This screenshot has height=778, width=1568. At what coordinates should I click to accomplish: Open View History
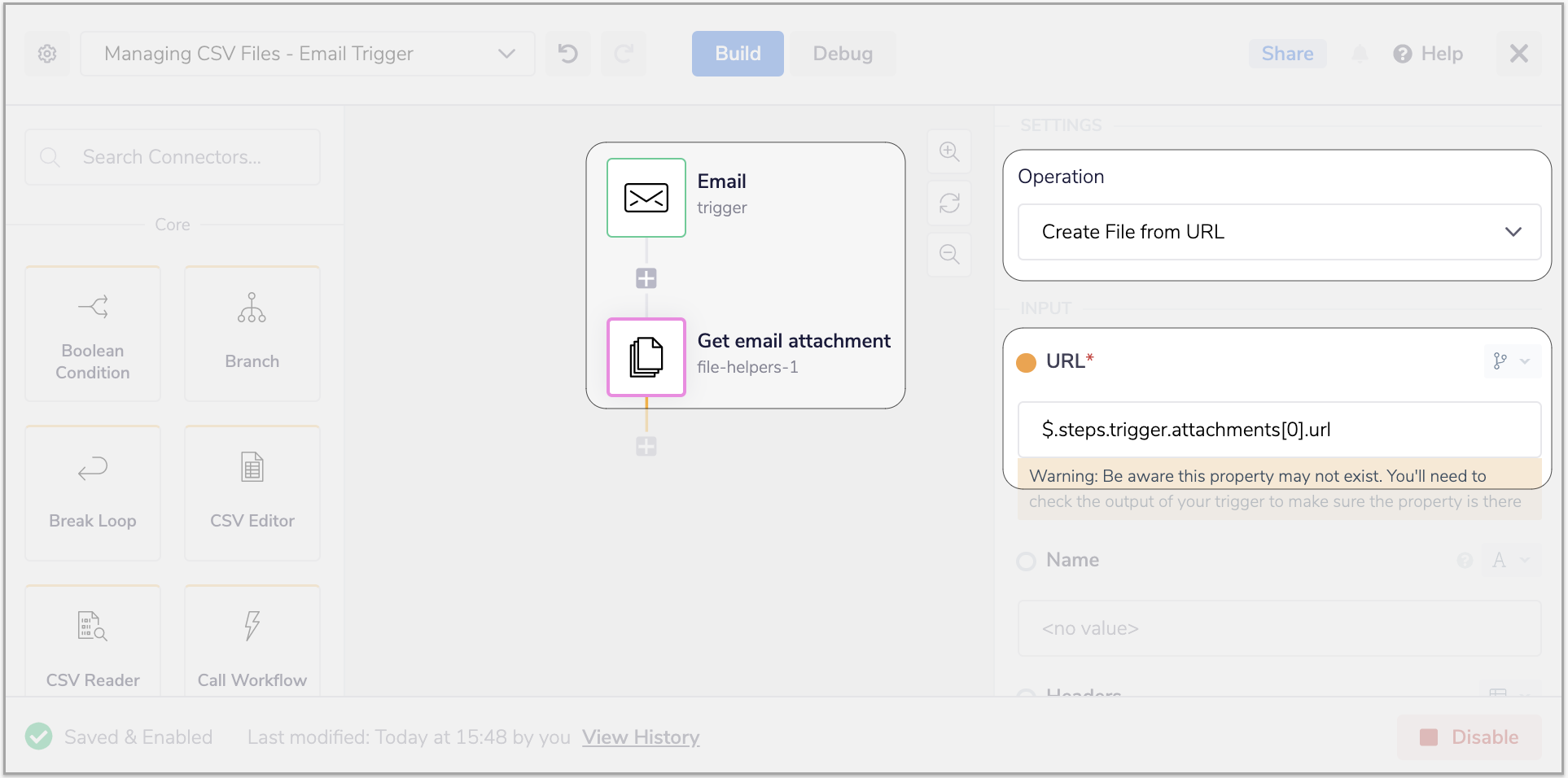641,736
